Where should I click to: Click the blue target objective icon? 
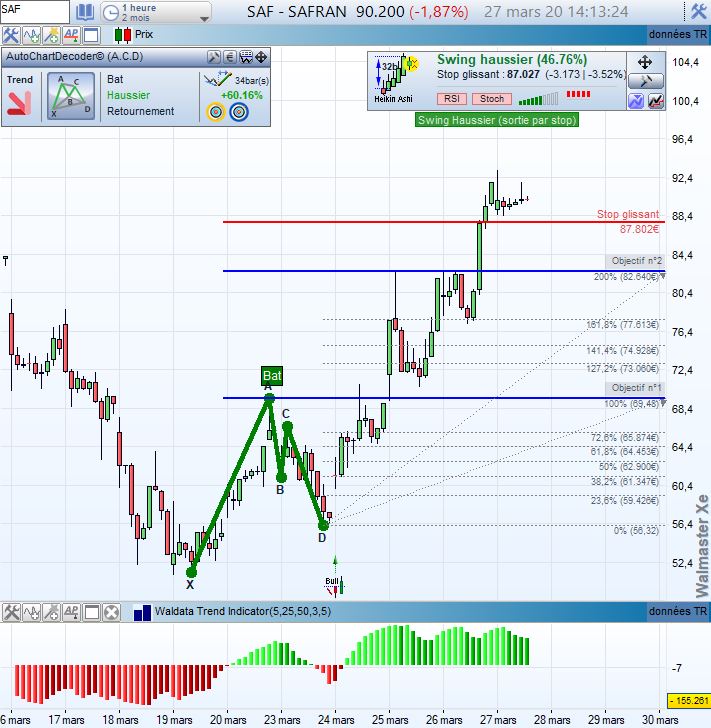click(x=239, y=112)
